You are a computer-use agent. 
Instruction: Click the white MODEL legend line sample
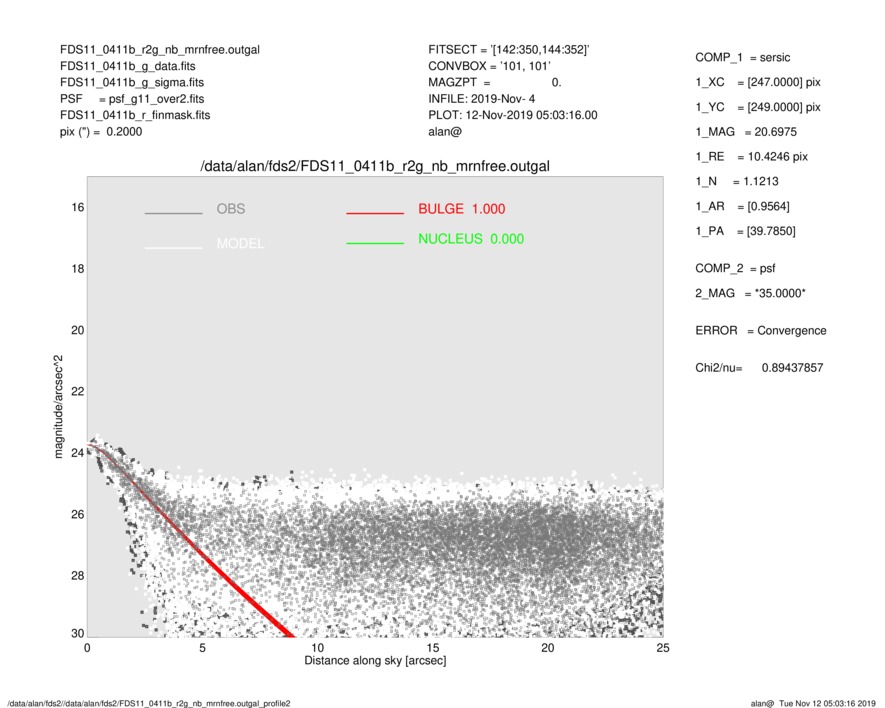pyautogui.click(x=173, y=248)
